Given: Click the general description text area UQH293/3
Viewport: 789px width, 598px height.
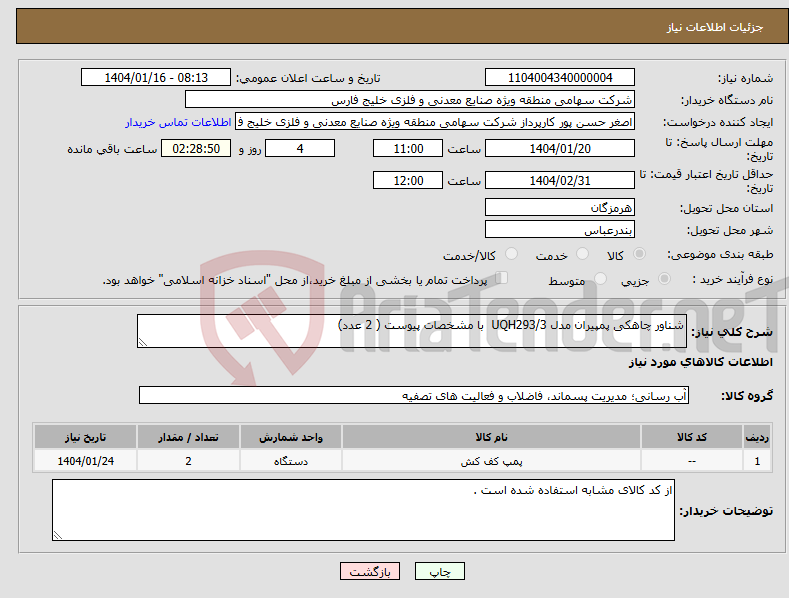Looking at the screenshot, I should (412, 331).
